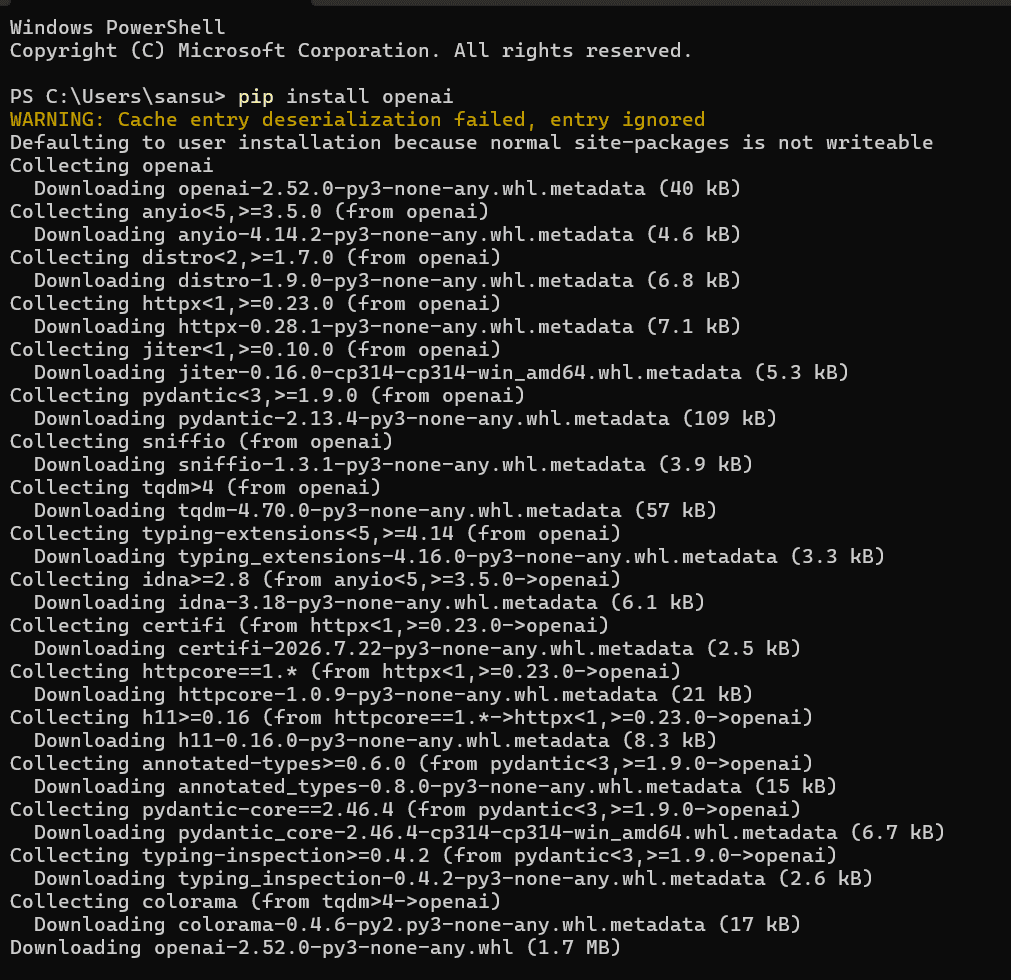Click the openai-2.52.0 metadata download line
The height and width of the screenshot is (980, 1011).
tap(388, 189)
